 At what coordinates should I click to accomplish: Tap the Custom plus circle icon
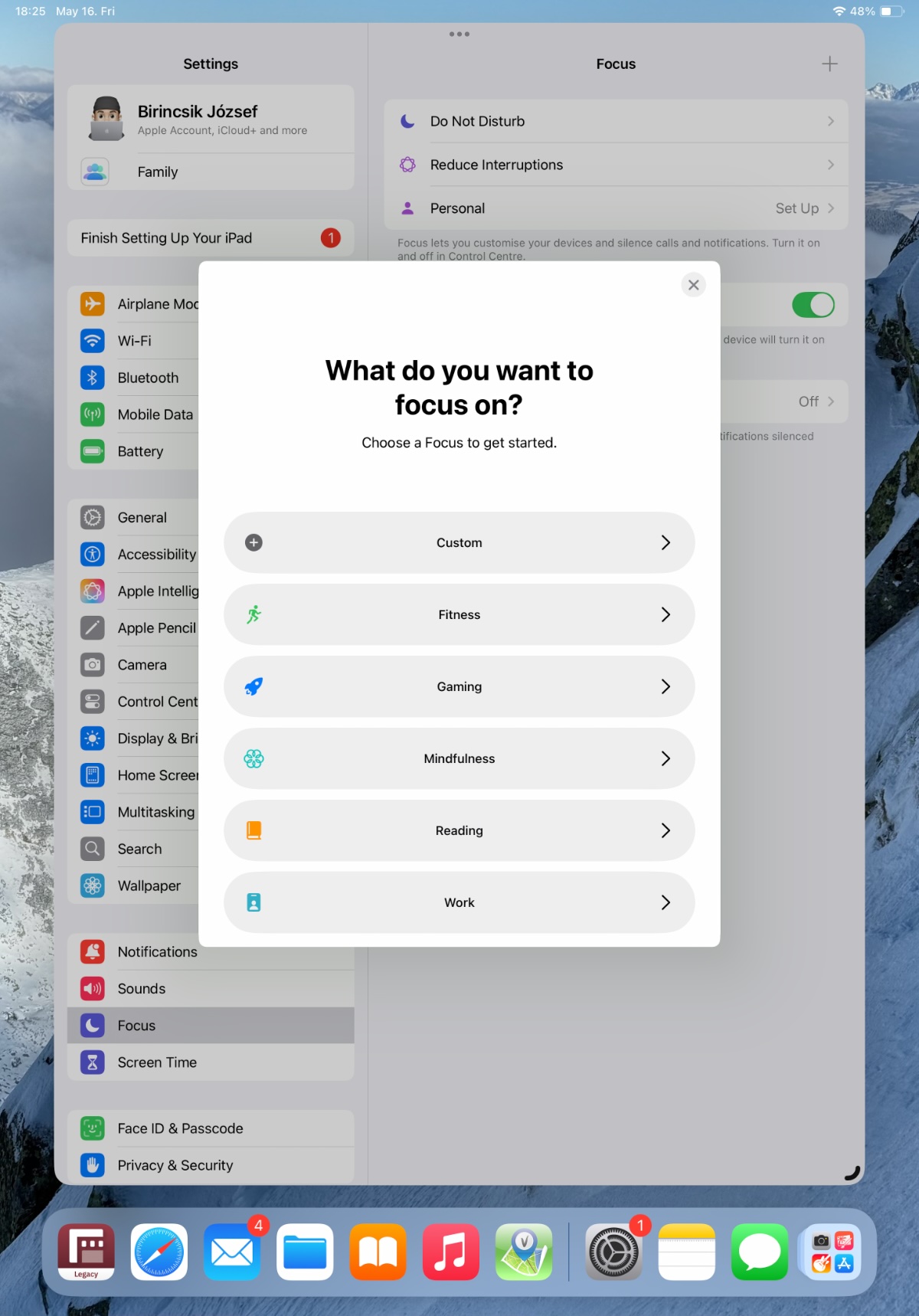pyautogui.click(x=253, y=542)
